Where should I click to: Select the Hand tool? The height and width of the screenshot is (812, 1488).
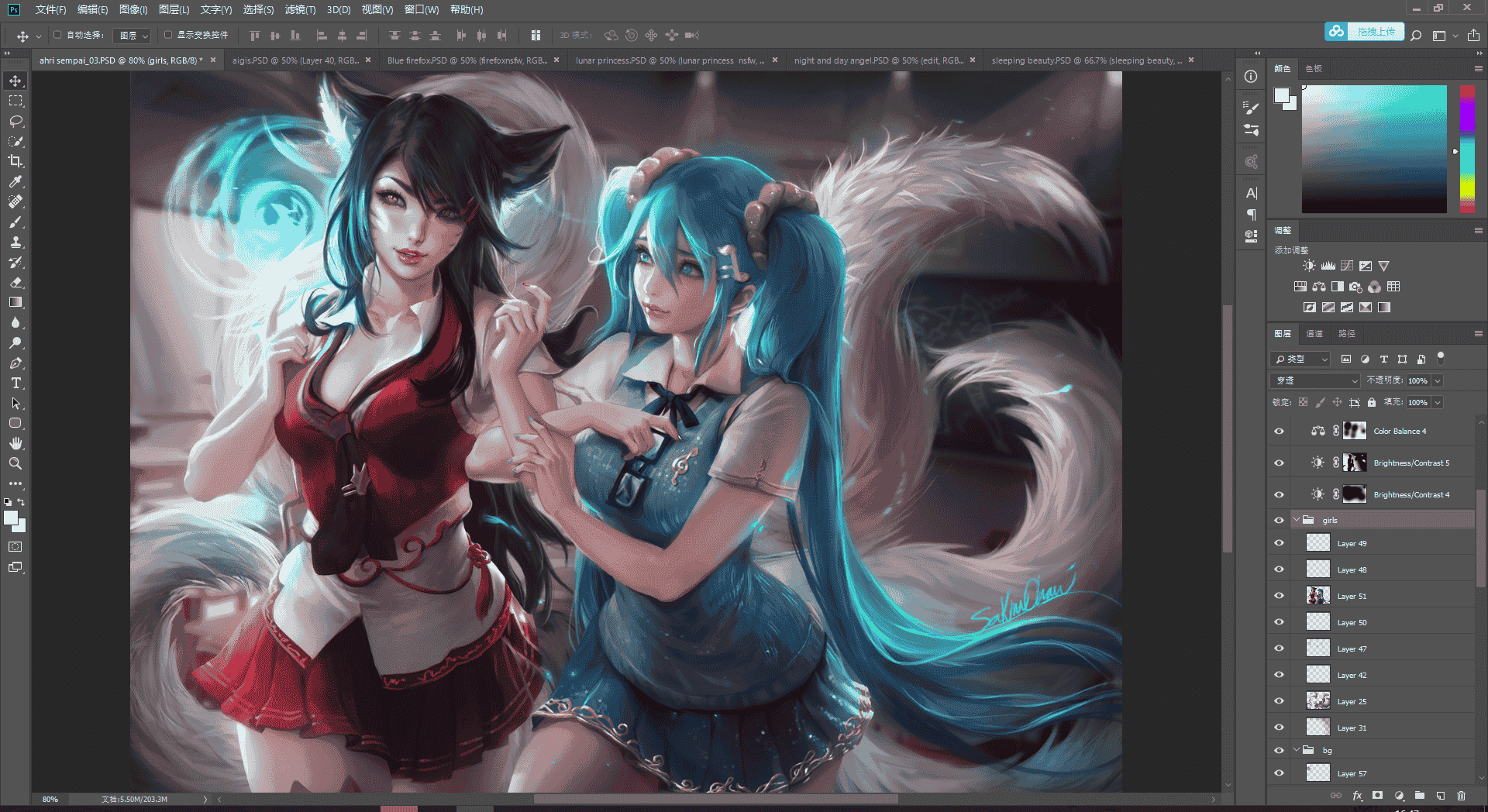point(15,443)
